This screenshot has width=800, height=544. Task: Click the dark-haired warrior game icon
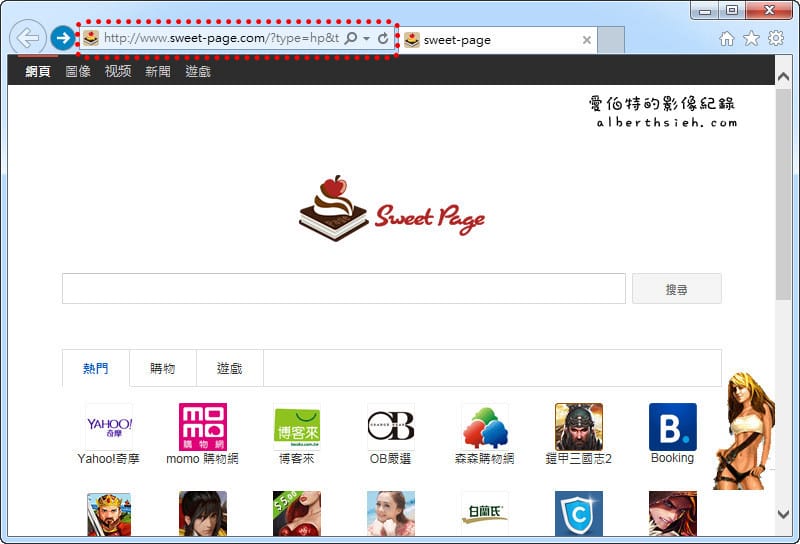click(x=203, y=513)
